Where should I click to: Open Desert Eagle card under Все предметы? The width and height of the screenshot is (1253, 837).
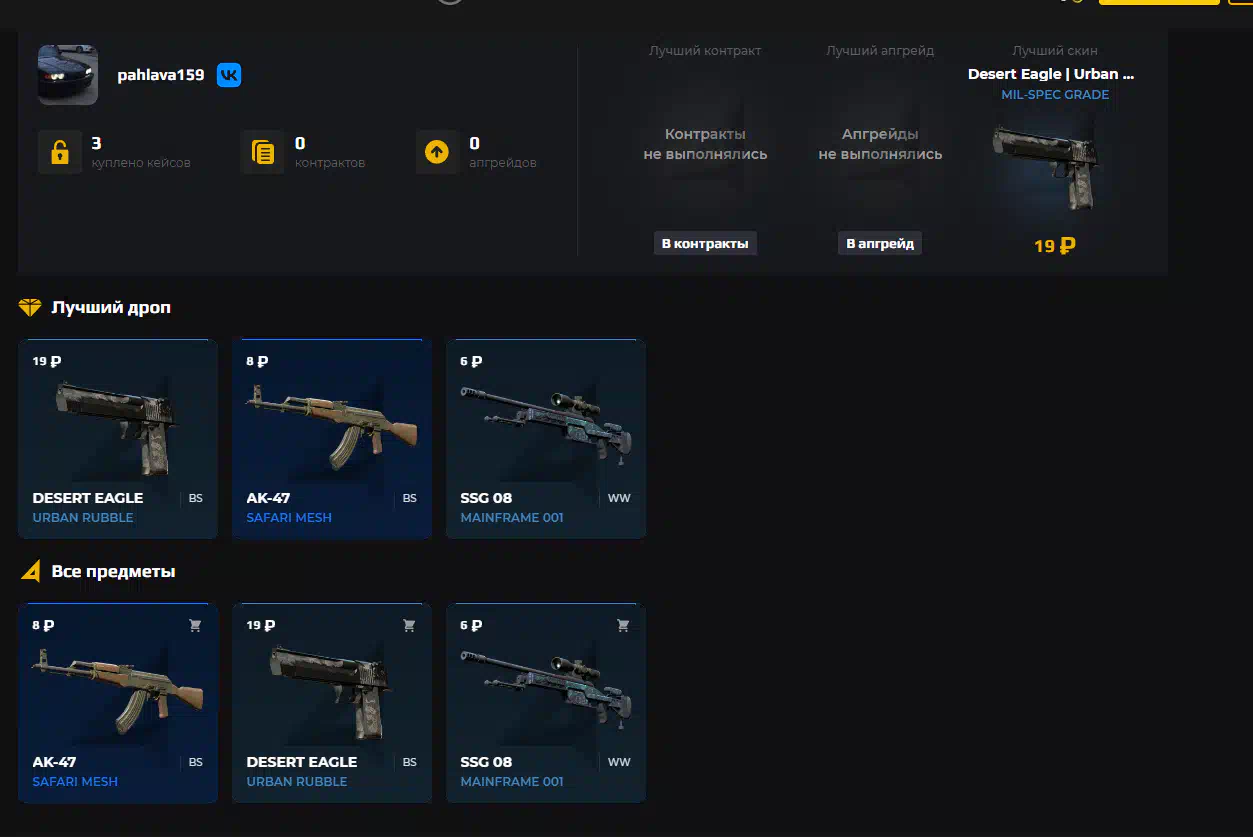332,703
